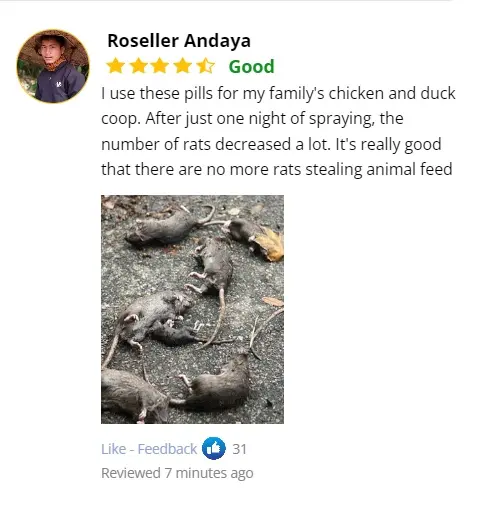Open Roseller Andaya's profile picture

click(53, 66)
